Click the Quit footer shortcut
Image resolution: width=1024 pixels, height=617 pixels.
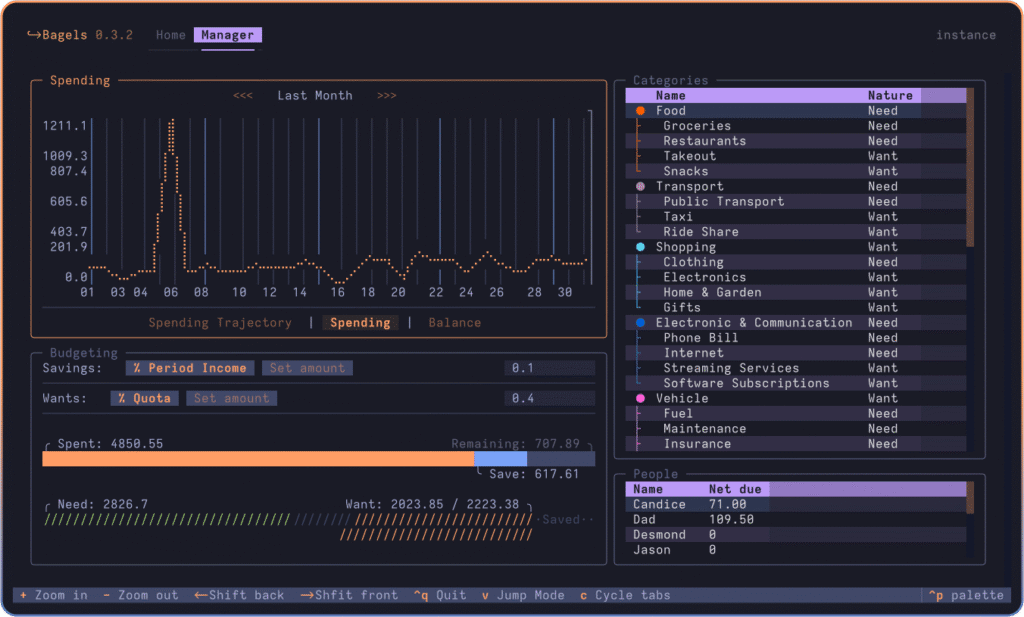tap(440, 595)
